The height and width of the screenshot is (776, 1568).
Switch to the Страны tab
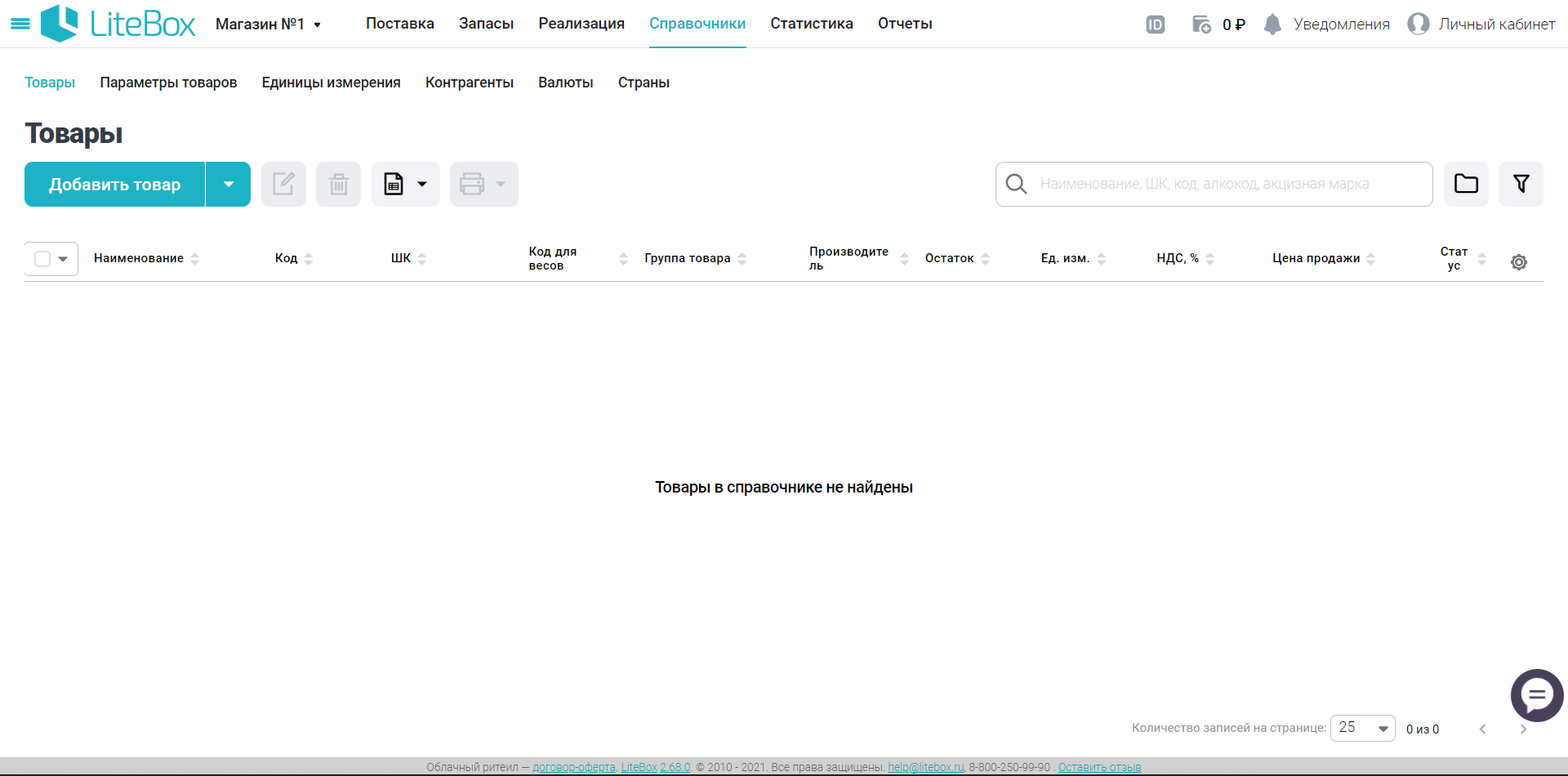(644, 83)
